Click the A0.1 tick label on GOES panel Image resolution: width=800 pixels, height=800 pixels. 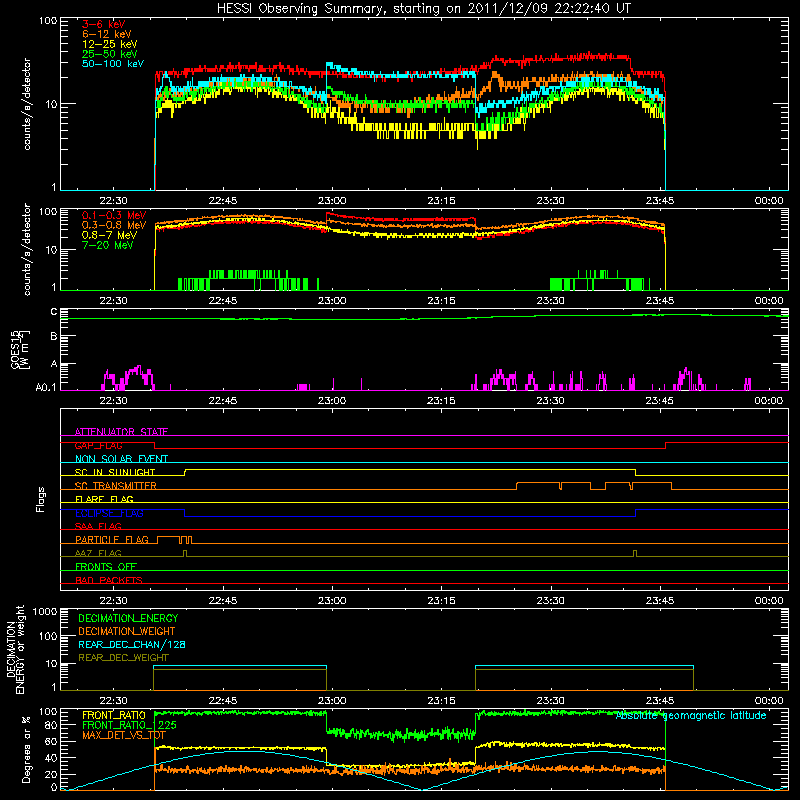(45, 387)
